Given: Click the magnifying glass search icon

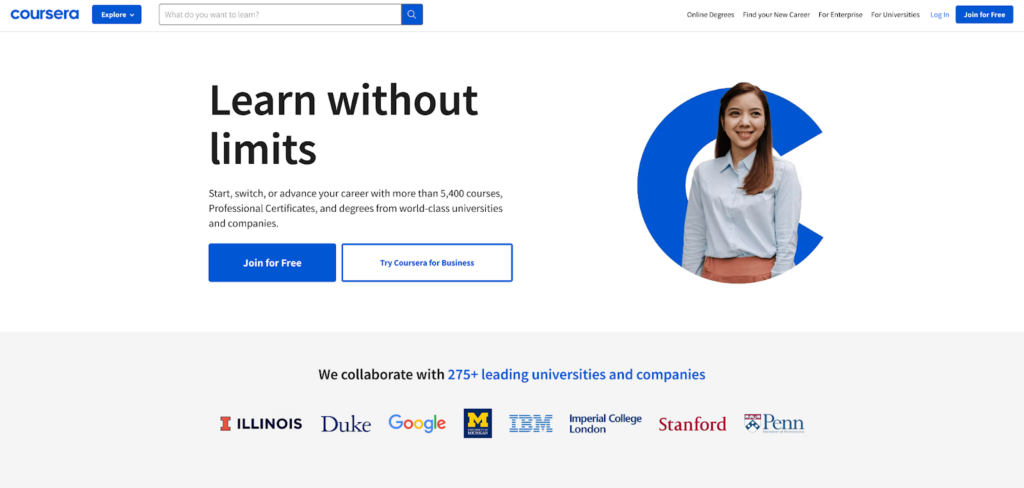Looking at the screenshot, I should coord(412,14).
